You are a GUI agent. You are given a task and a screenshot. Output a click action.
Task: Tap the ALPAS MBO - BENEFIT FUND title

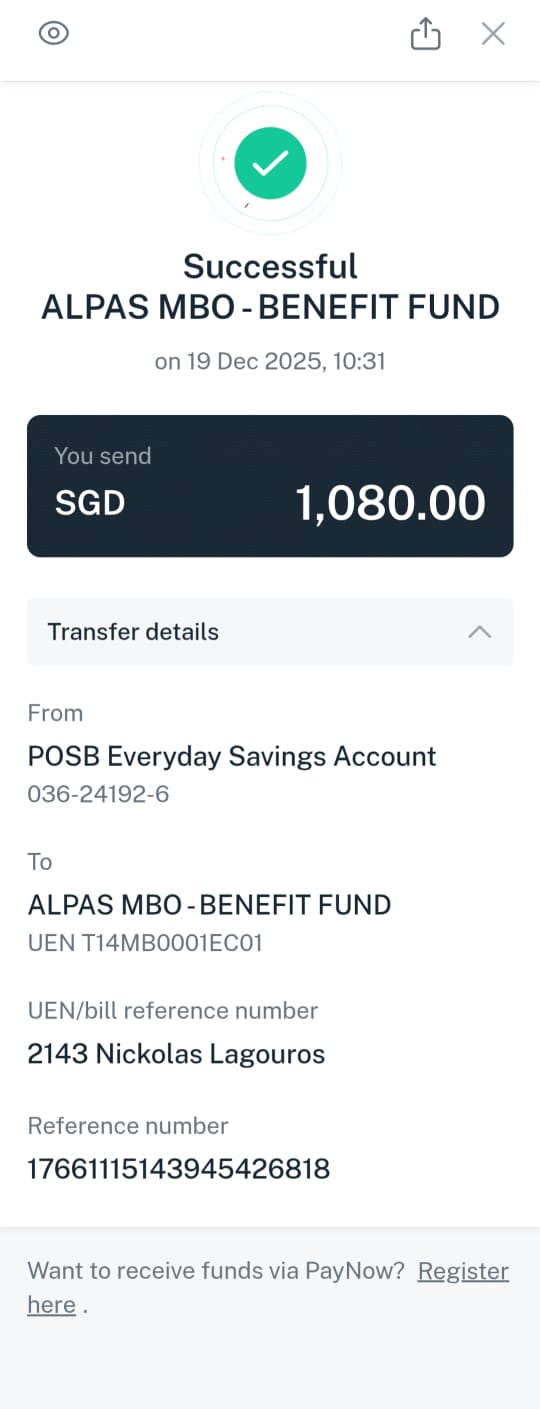point(270,307)
